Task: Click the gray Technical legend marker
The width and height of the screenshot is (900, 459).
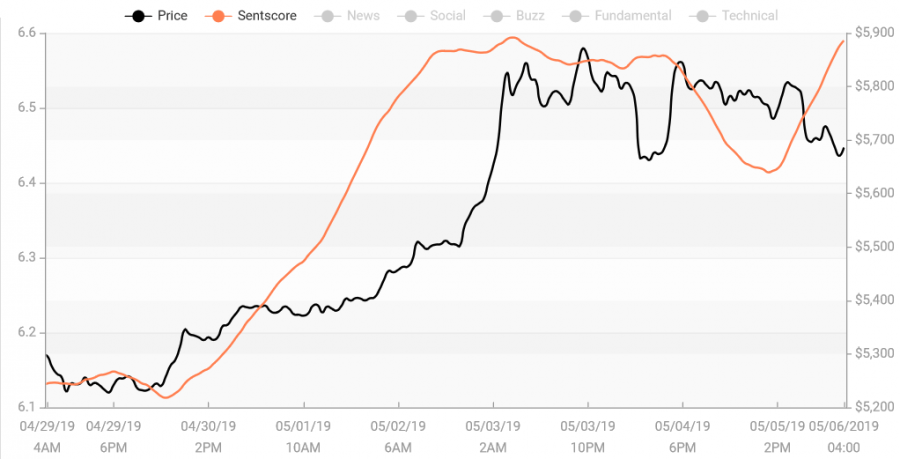Action: [x=703, y=17]
